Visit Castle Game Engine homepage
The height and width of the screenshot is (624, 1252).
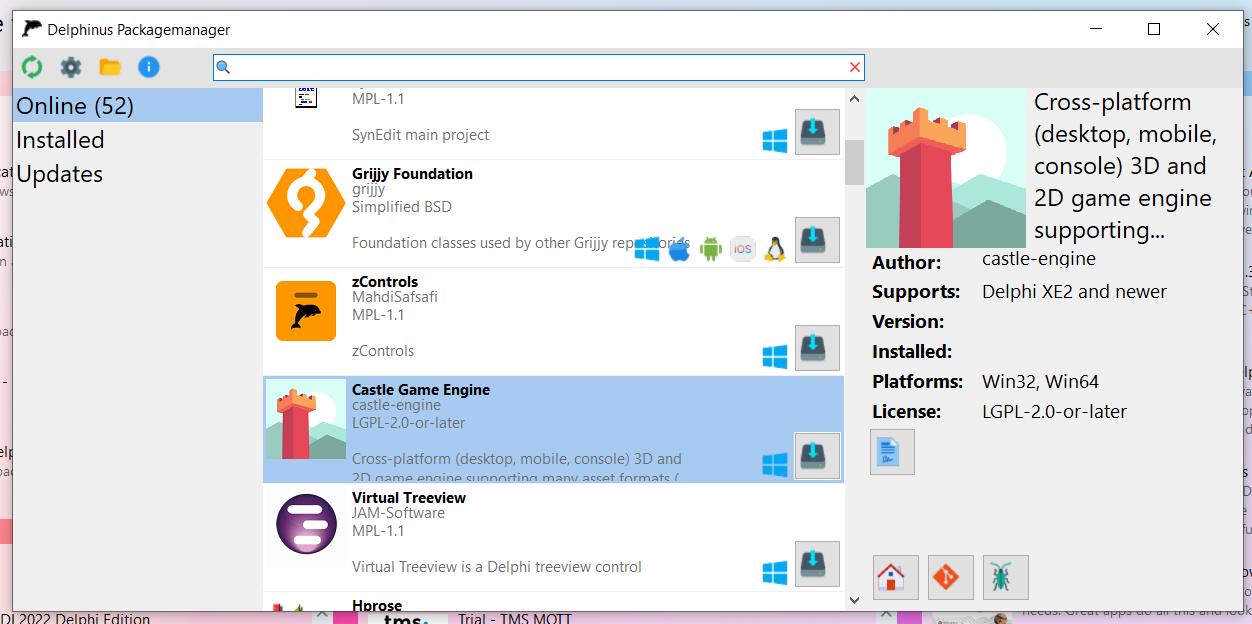pyautogui.click(x=895, y=577)
